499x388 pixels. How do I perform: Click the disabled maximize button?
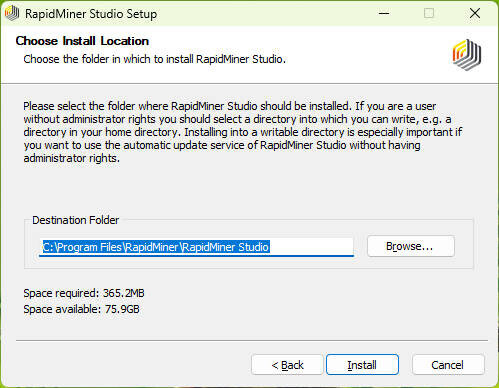(x=429, y=13)
